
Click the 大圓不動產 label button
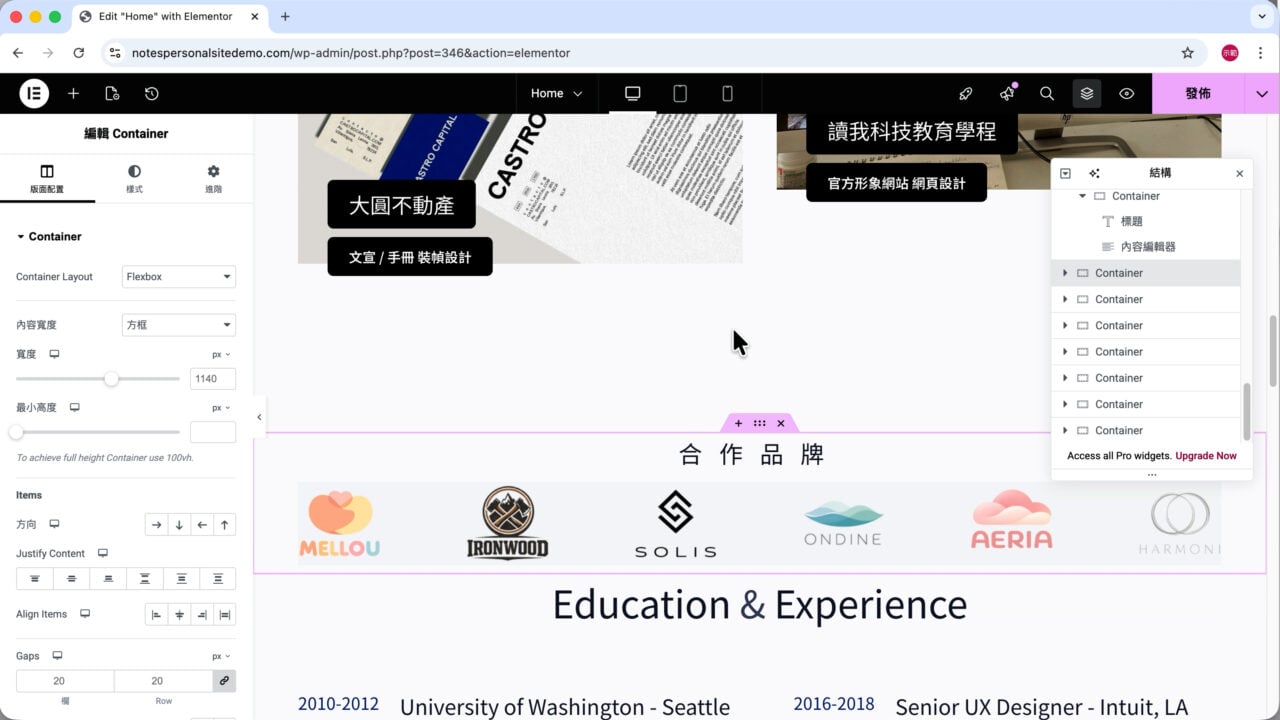click(x=401, y=205)
